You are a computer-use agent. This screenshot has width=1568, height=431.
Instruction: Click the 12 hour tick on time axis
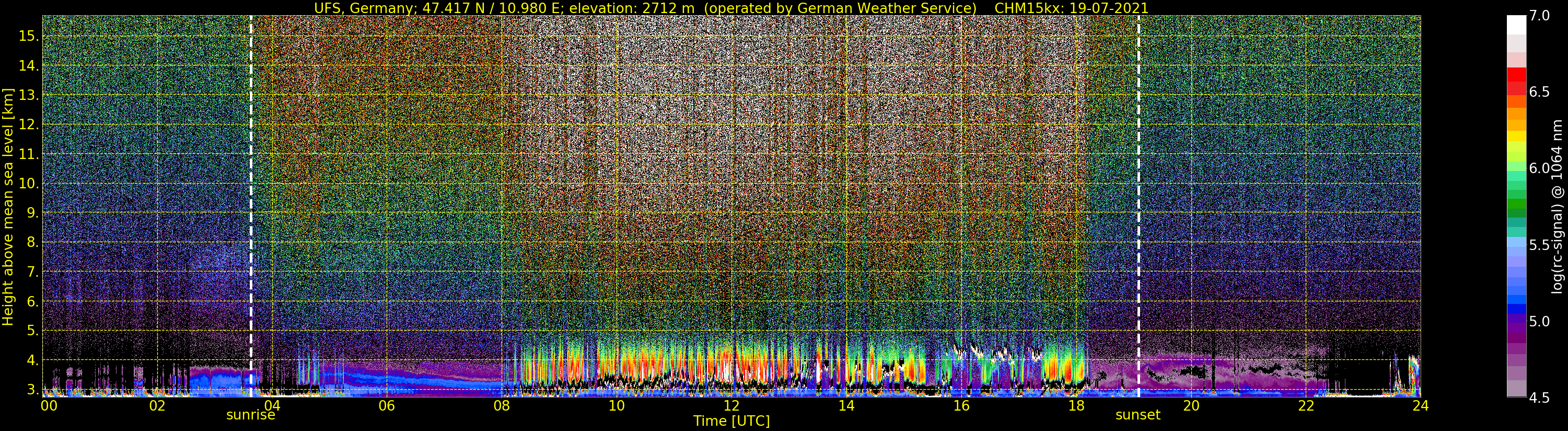coord(731,405)
